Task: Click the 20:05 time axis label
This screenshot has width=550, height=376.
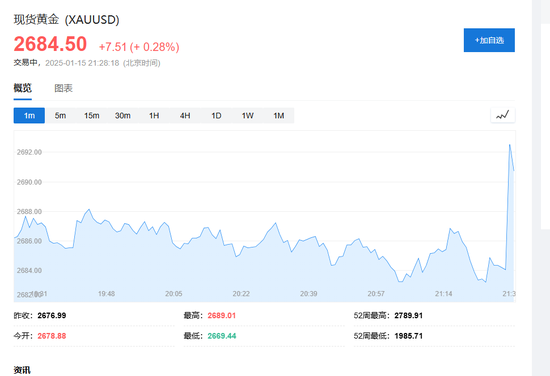Action: pos(174,294)
